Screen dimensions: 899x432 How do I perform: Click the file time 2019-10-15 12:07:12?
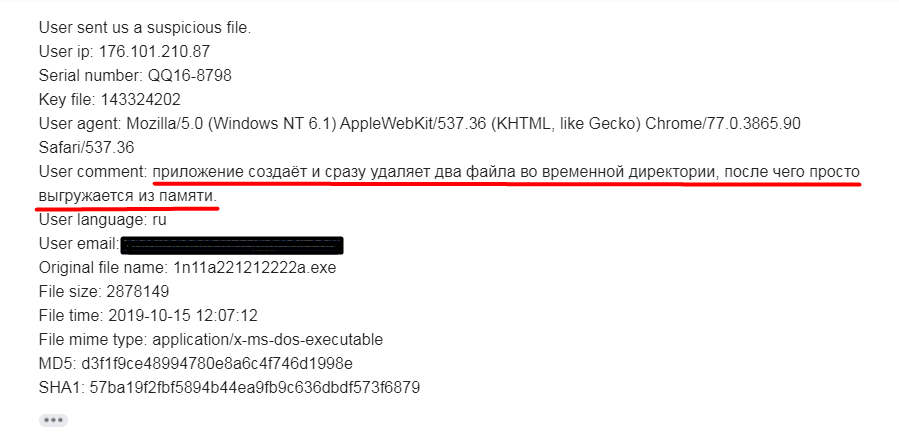coord(184,315)
